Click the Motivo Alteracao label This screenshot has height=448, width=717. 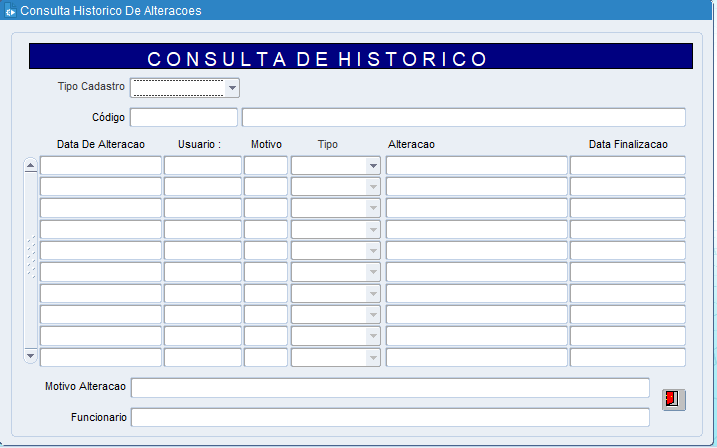coord(85,387)
